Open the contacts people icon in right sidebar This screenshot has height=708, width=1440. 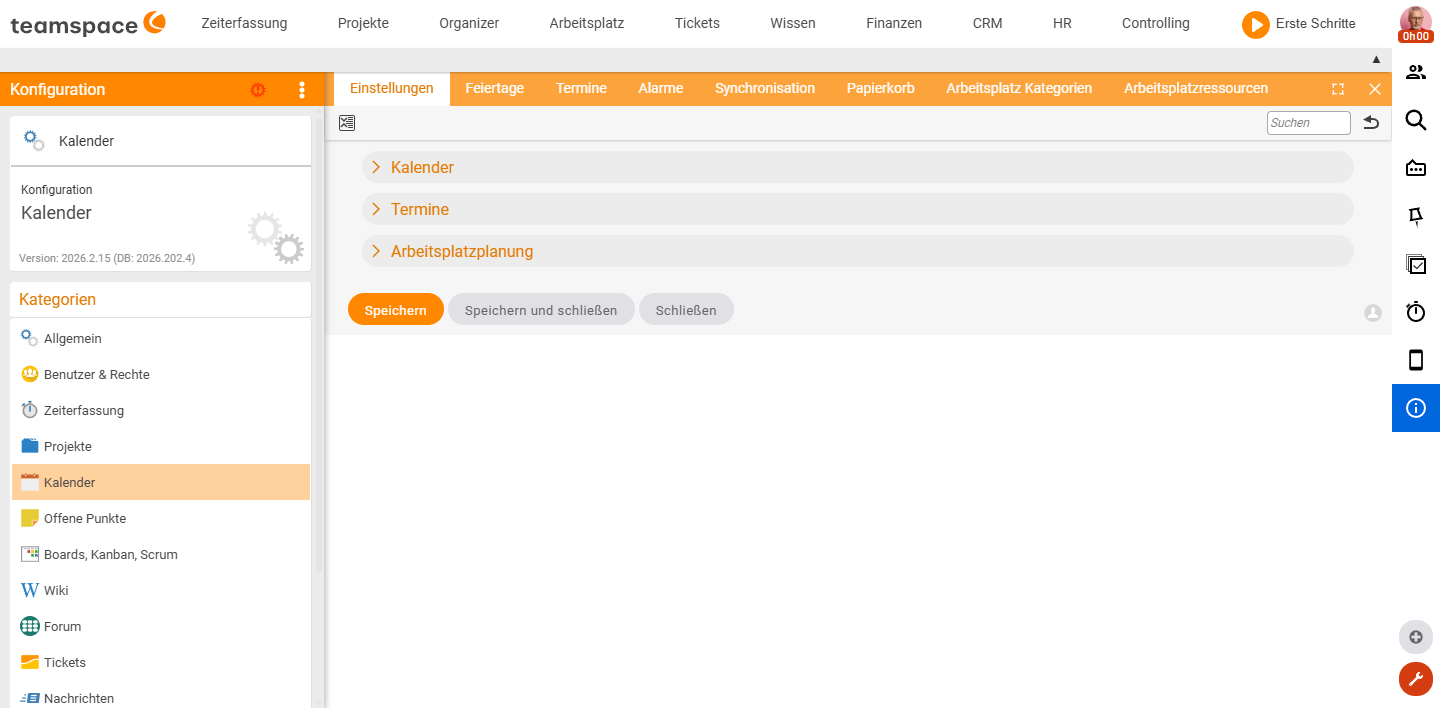tap(1416, 72)
